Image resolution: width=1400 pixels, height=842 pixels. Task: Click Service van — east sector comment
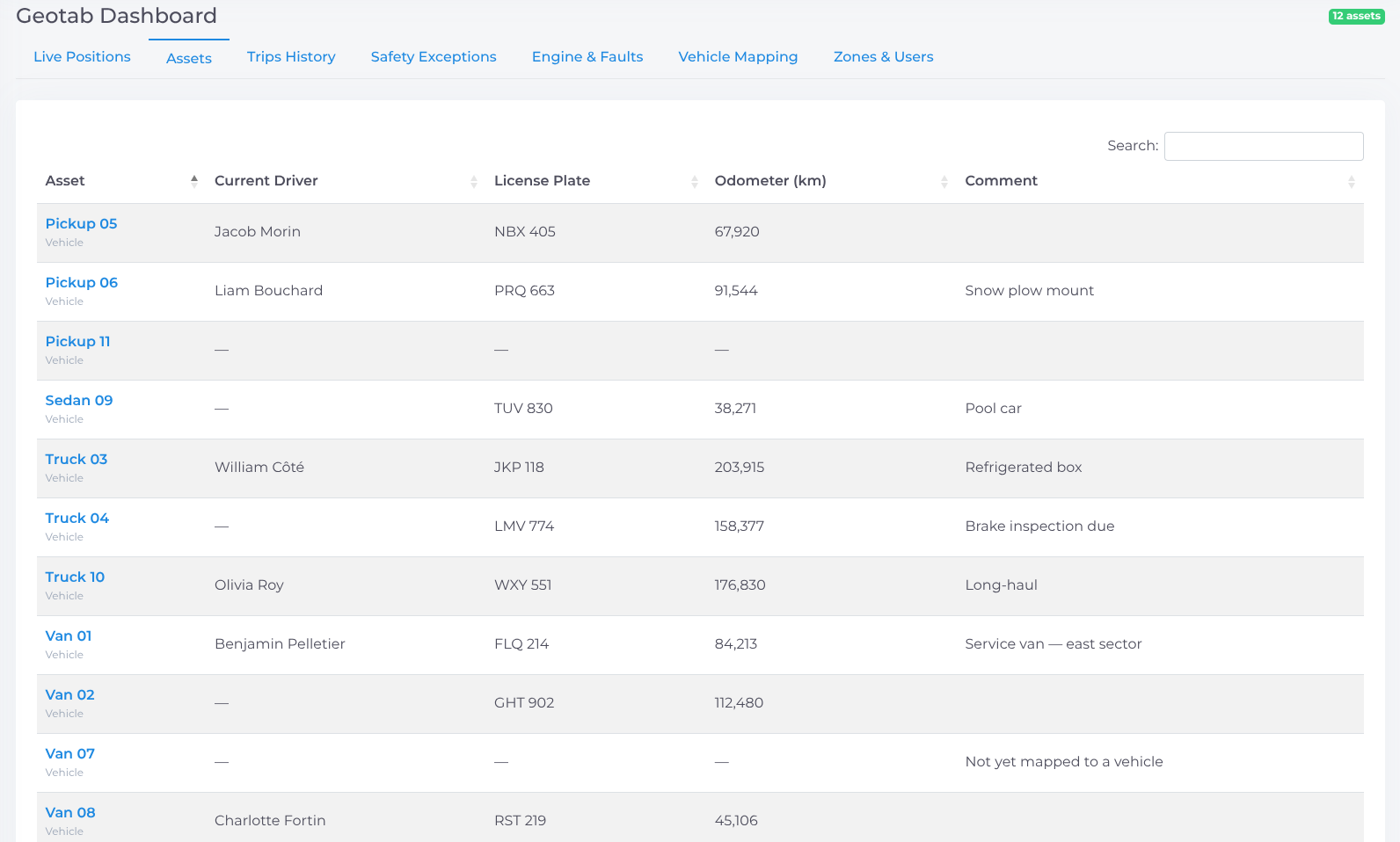point(1053,643)
